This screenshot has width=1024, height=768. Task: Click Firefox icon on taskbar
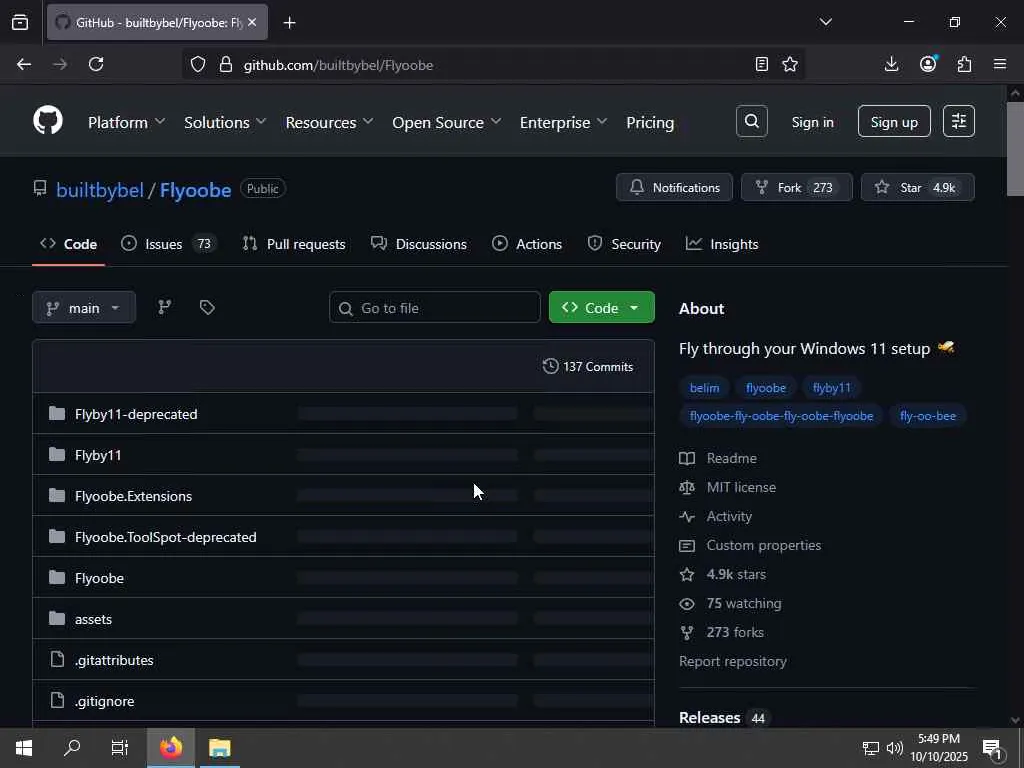tap(171, 748)
